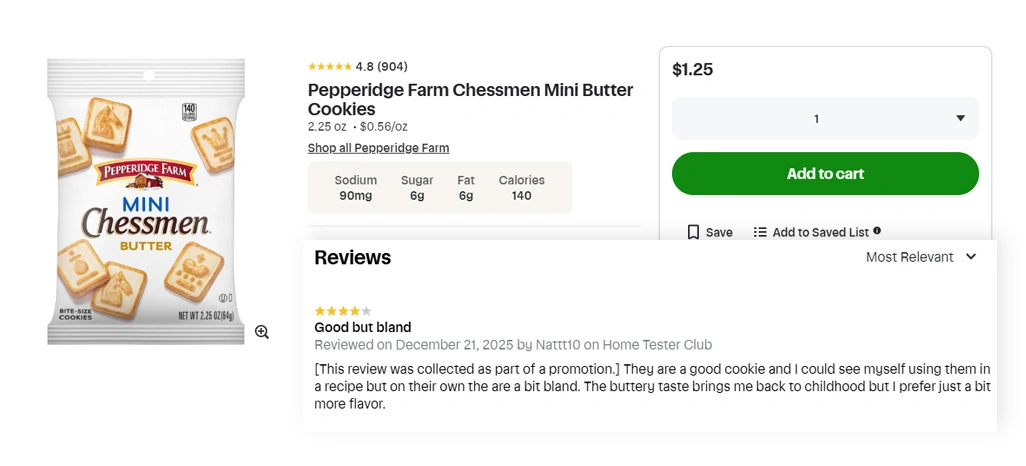Viewport: 1026px width, 466px height.
Task: Click the (904) review count
Action: [x=392, y=67]
